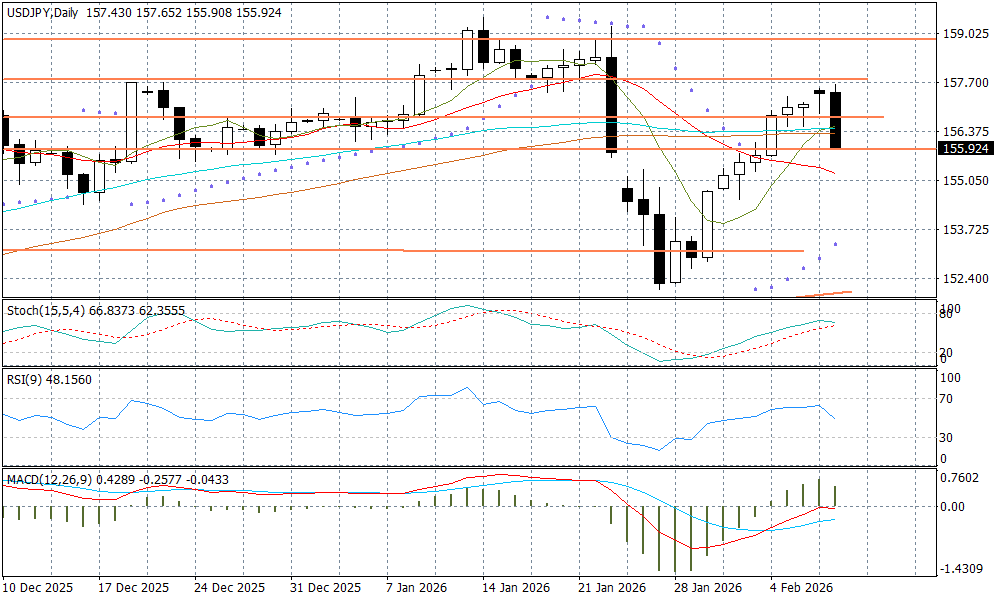
Task: Pick the 153.725 price axis label
Action: (x=966, y=230)
